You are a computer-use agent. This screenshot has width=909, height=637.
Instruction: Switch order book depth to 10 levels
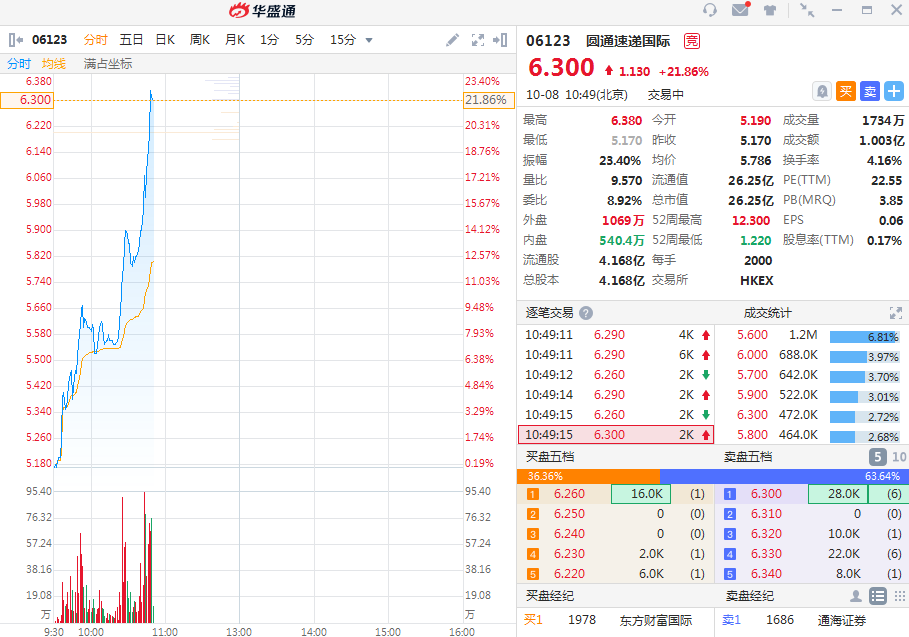click(x=899, y=457)
